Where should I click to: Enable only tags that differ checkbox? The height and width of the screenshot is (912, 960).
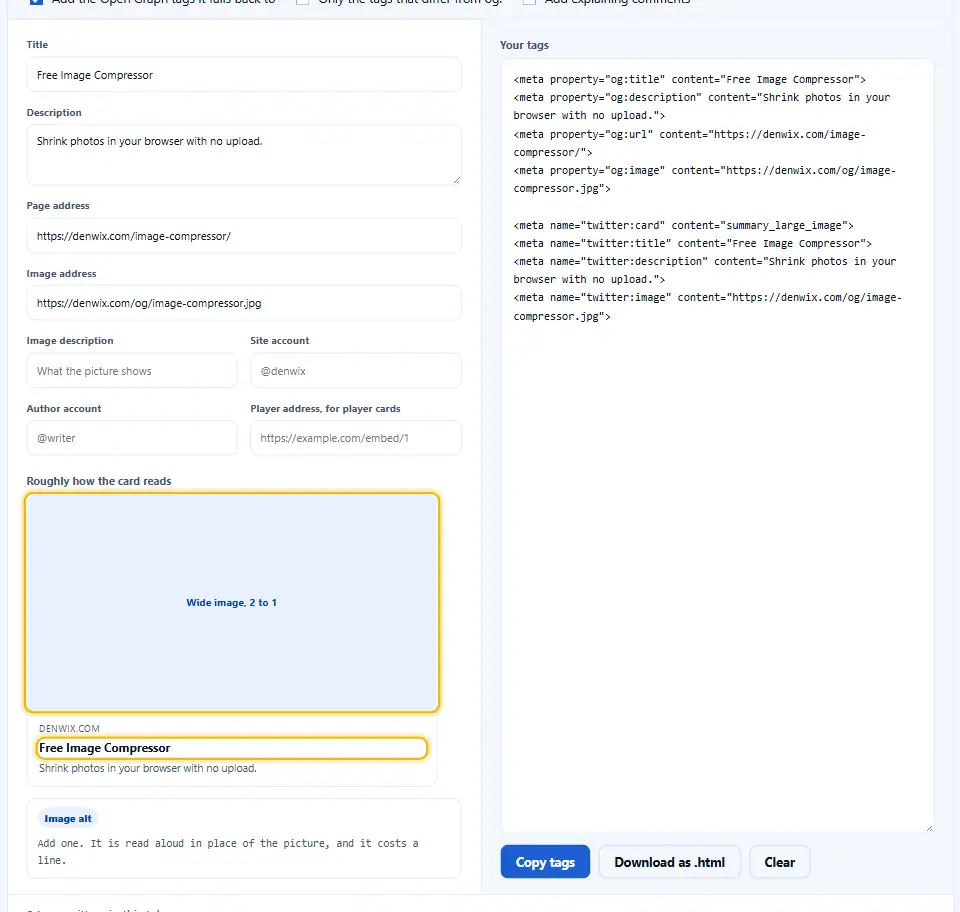[302, 1]
